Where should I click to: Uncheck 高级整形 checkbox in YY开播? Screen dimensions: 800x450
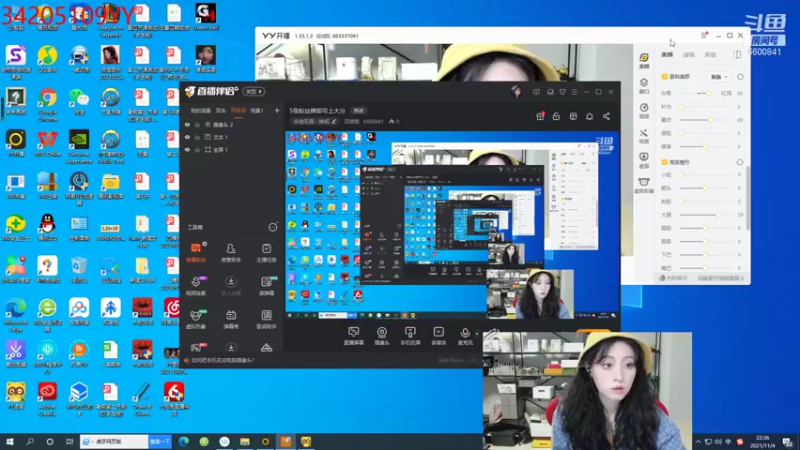[x=664, y=162]
